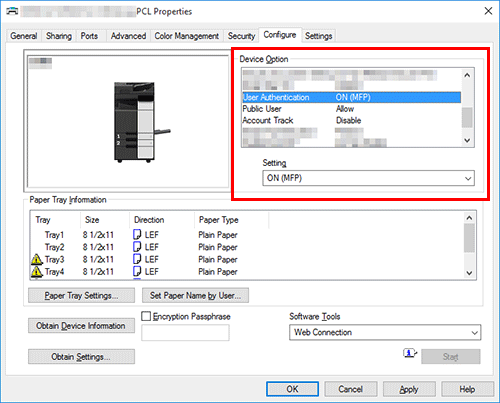Screen dimensions: 500x403
Task: Click the Encryption Passphrase text field
Action: tap(185, 333)
